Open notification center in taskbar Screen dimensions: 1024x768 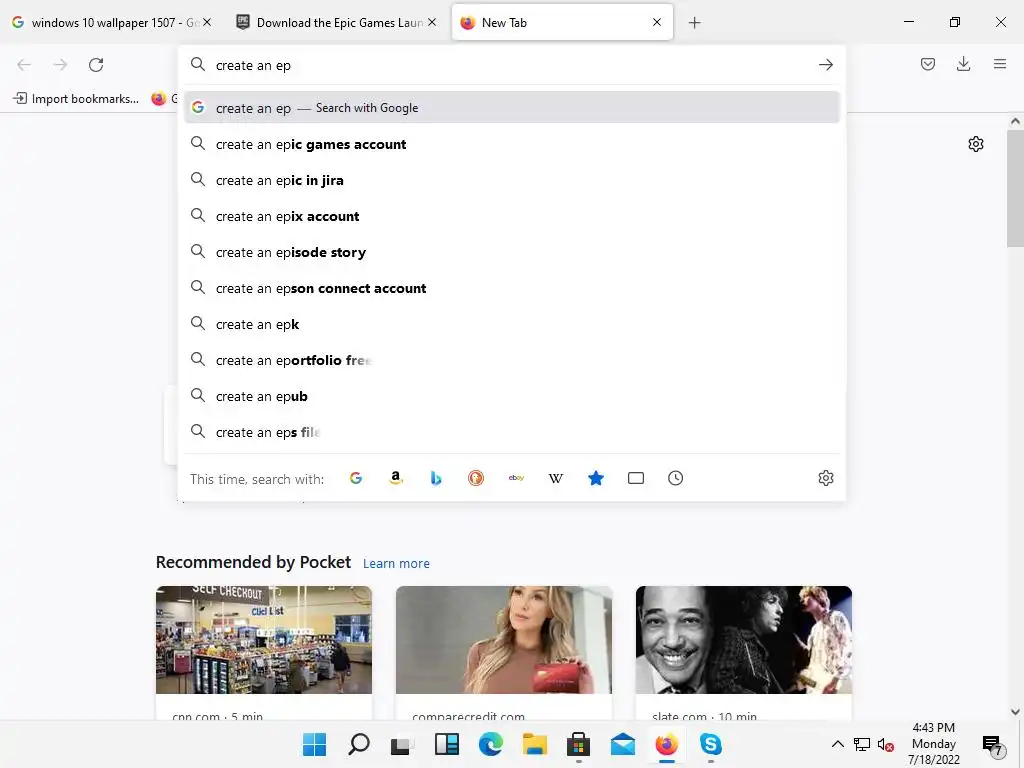pos(992,744)
